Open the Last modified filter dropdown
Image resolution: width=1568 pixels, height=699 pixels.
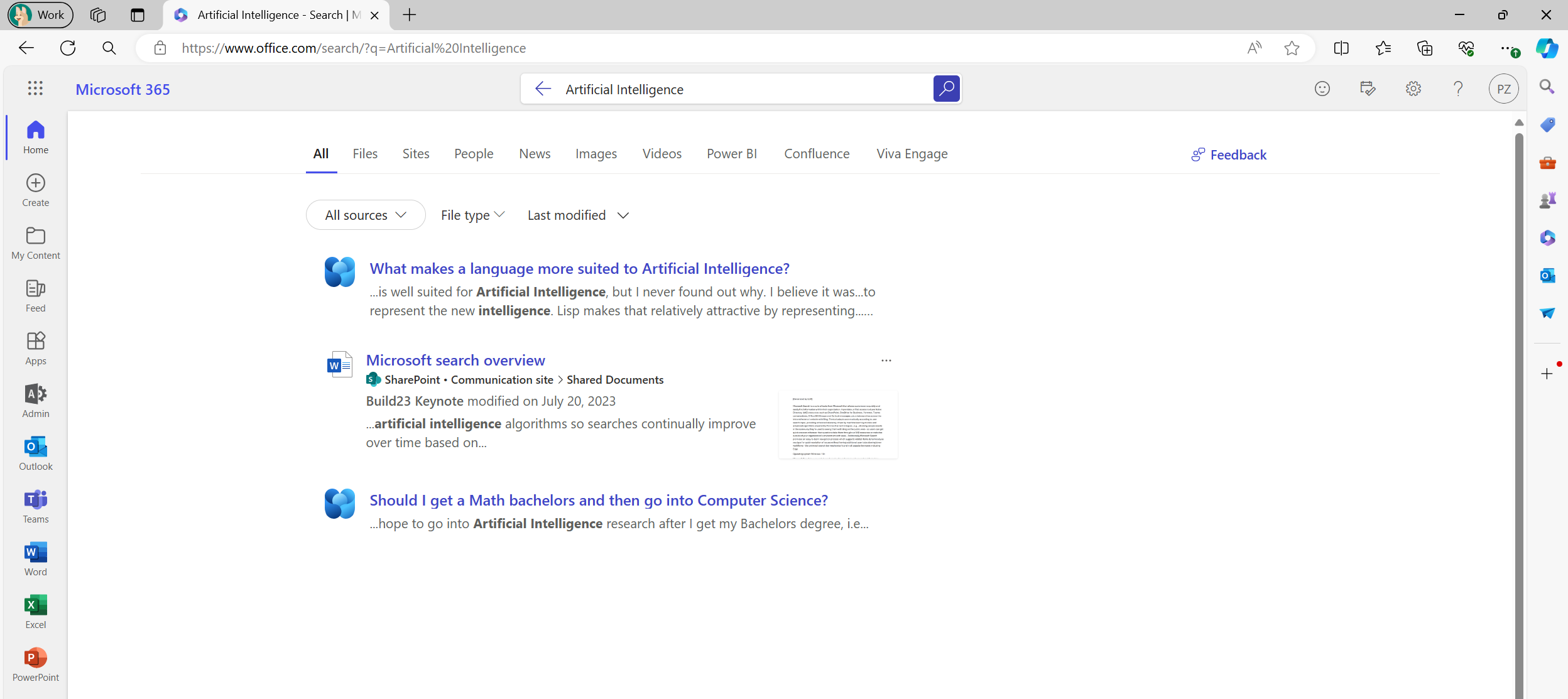(x=578, y=215)
